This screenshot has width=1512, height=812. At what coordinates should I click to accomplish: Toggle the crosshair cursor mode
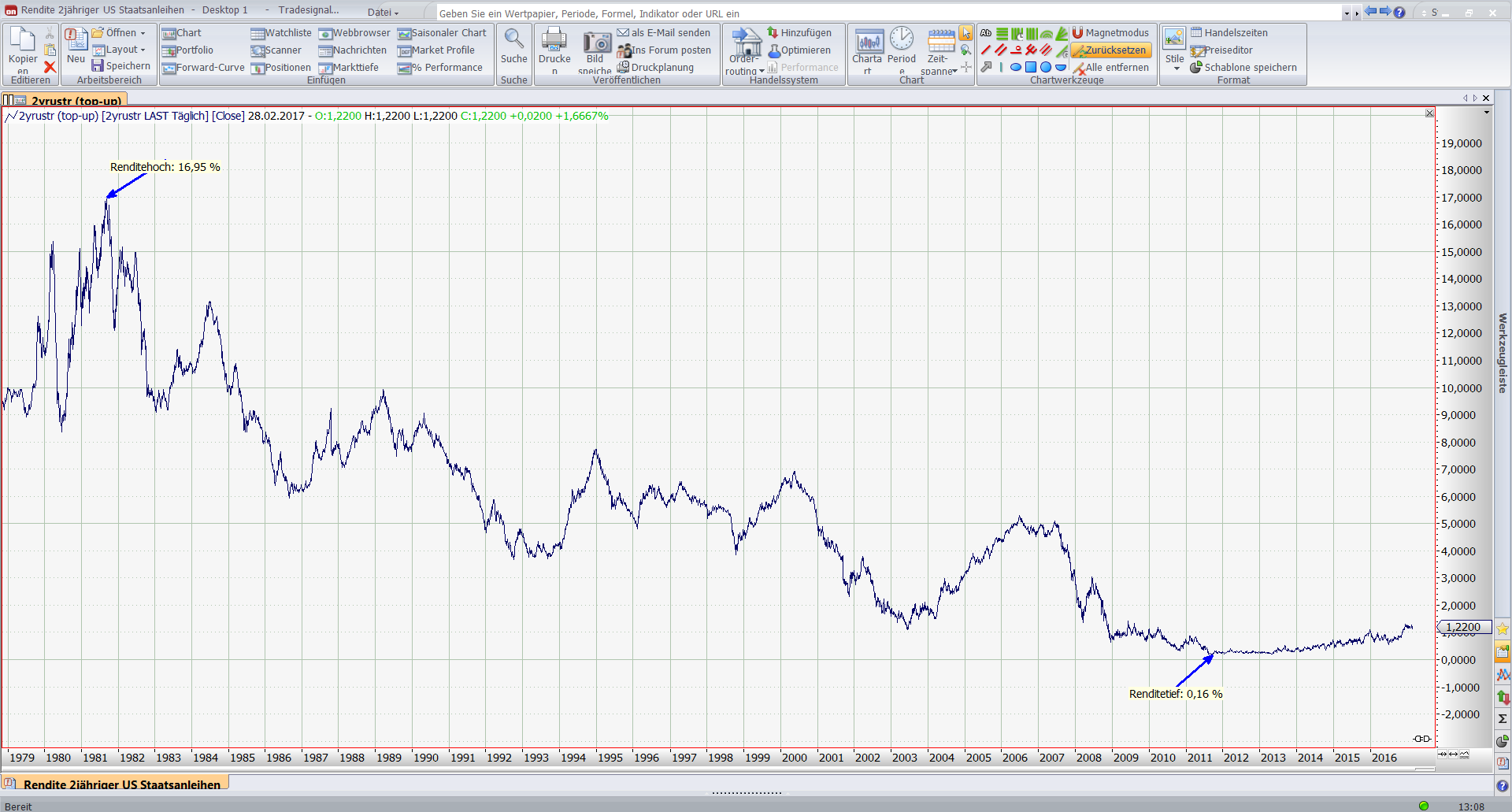965,68
